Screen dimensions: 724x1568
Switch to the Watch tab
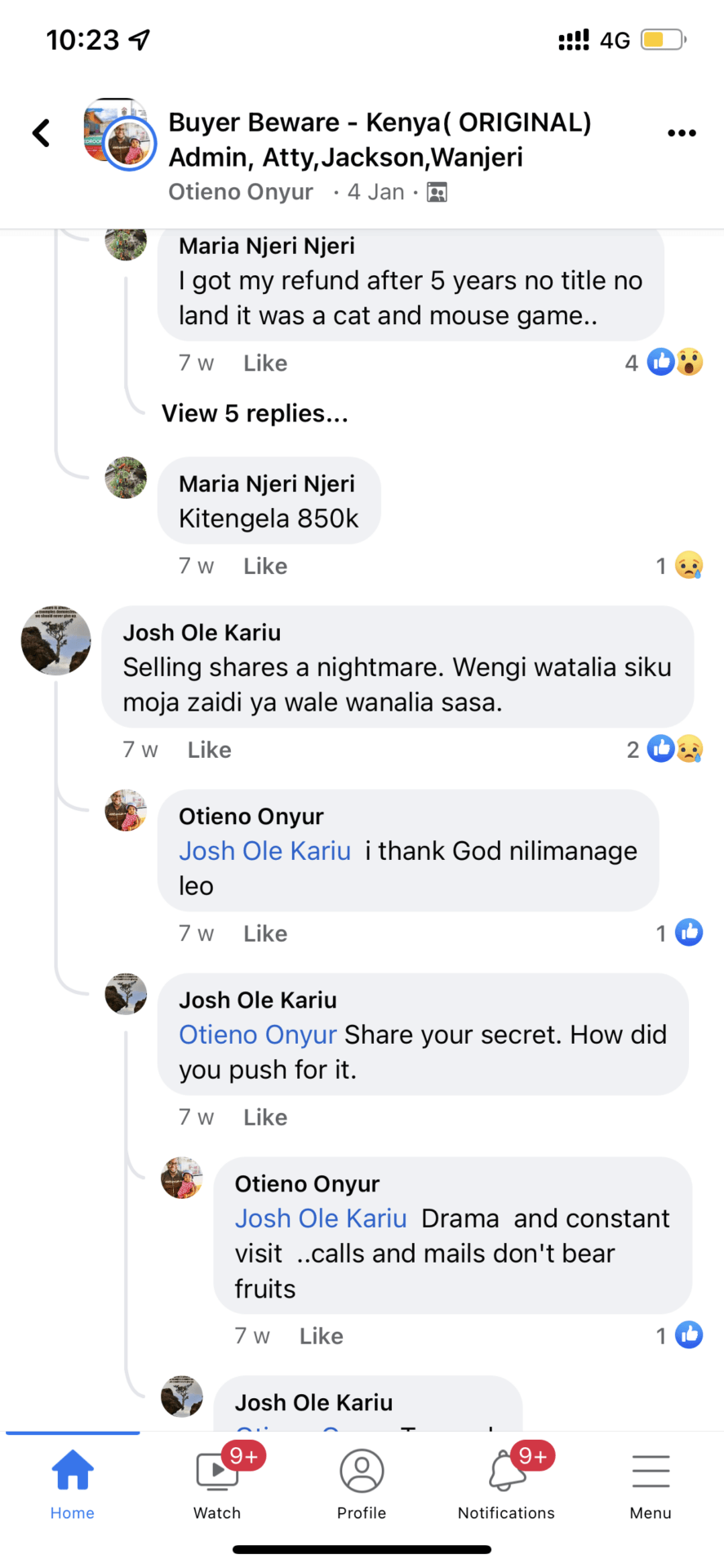click(217, 1484)
